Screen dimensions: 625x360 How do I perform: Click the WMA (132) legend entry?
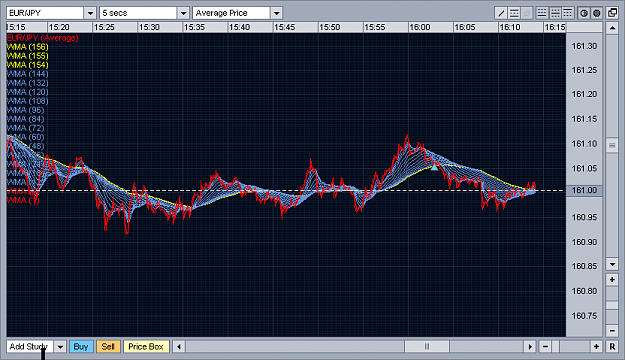pos(28,83)
